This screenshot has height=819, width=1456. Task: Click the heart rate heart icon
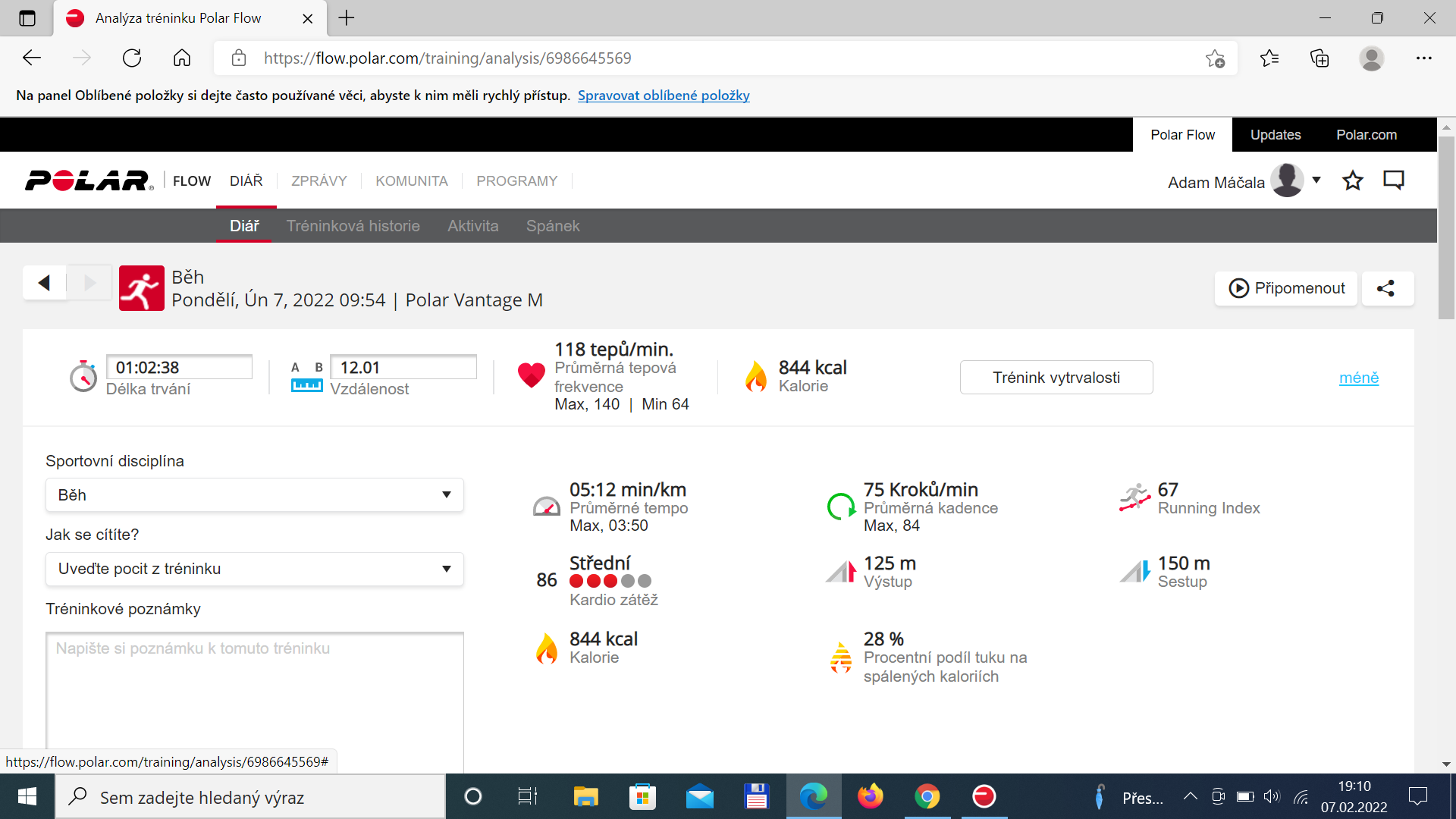(531, 375)
